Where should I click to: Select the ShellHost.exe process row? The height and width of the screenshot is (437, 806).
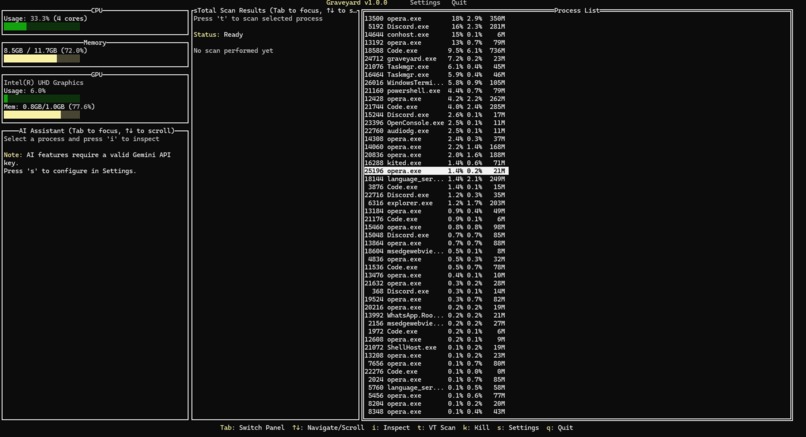(435, 348)
